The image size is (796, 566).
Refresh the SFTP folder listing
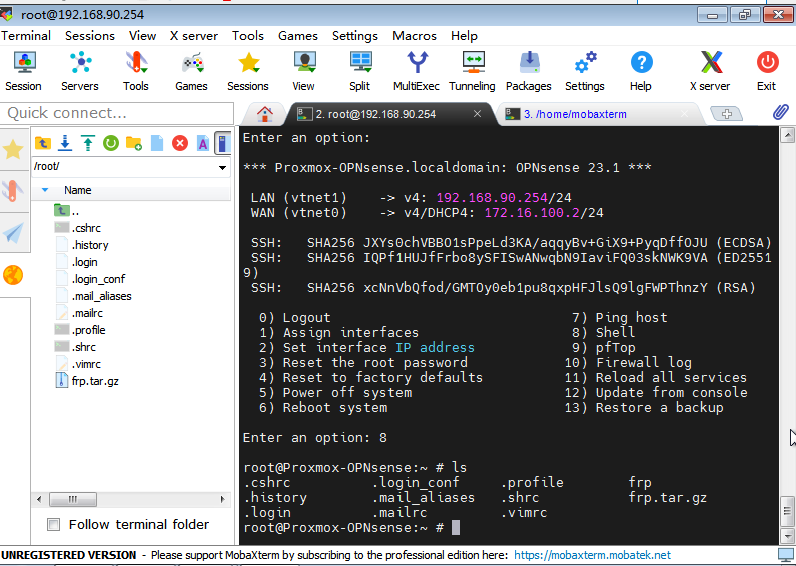(x=110, y=143)
